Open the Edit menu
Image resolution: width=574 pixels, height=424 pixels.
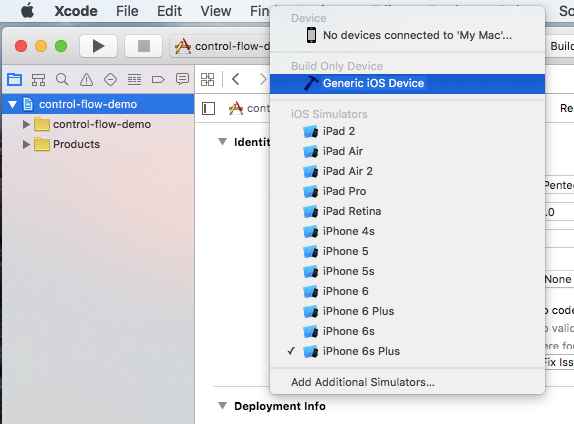coord(169,11)
